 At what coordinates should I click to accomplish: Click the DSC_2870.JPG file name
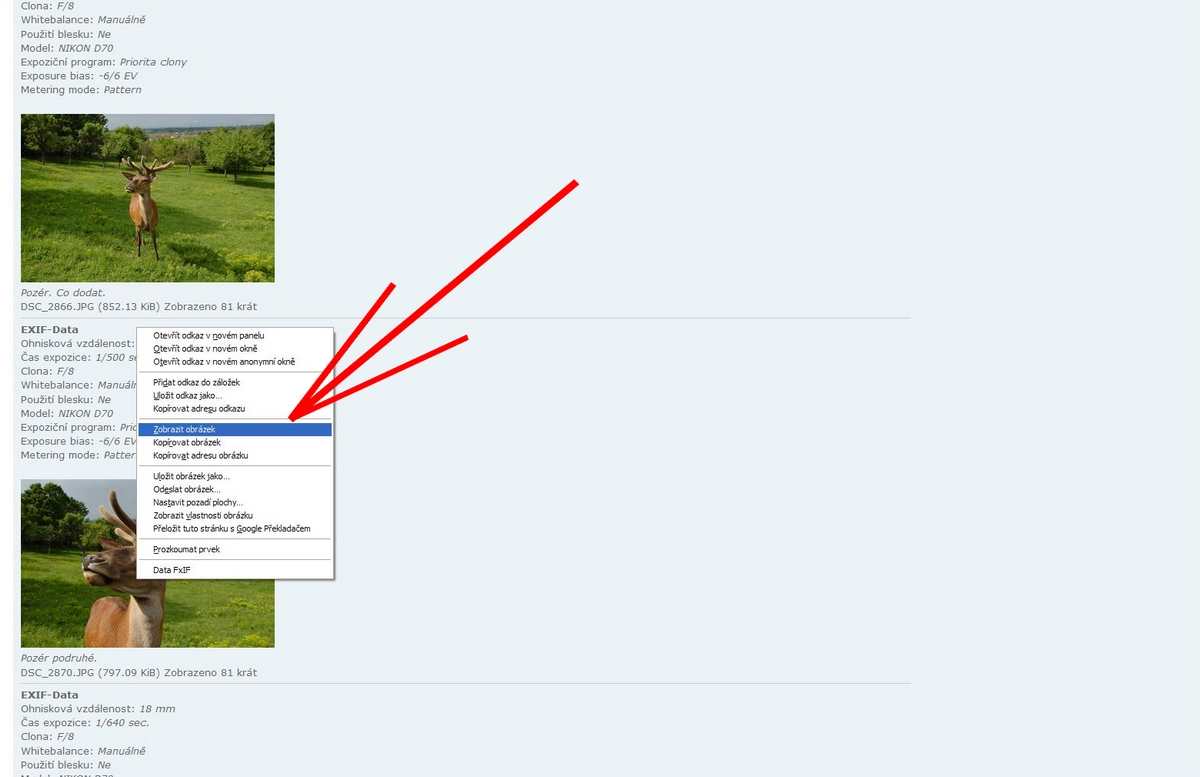(58, 673)
